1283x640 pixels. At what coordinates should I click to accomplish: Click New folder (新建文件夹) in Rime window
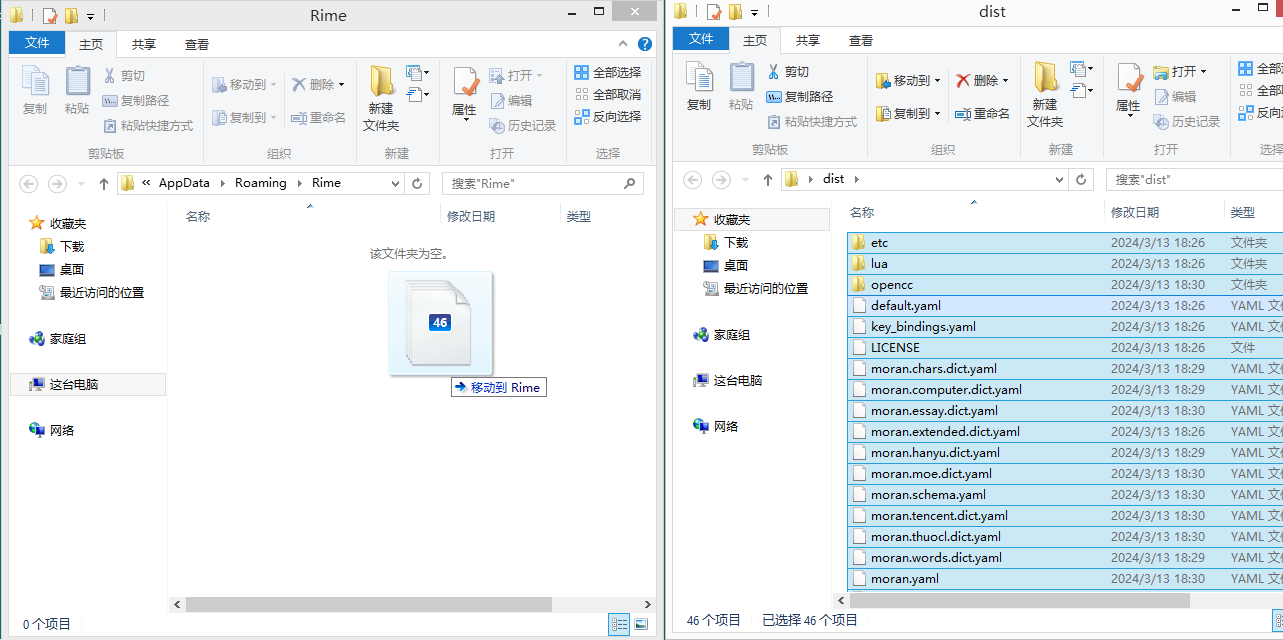[x=381, y=98]
